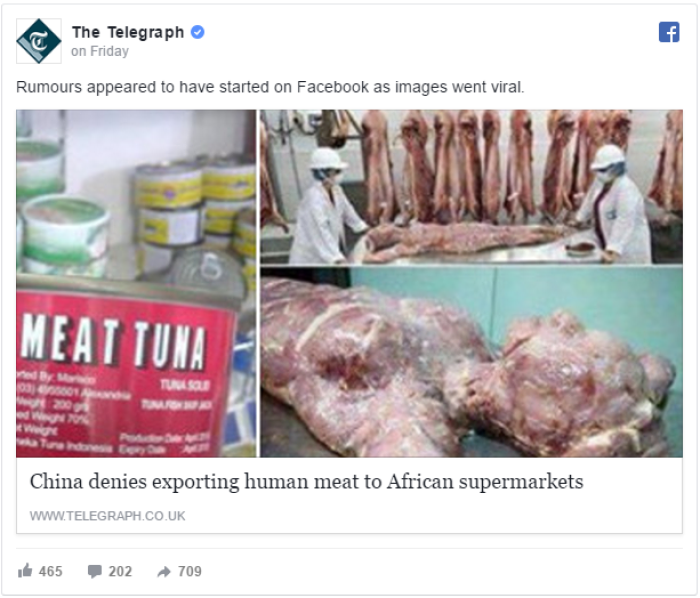Click the thumbs-up like icon
This screenshot has width=700, height=598.
click(x=25, y=571)
